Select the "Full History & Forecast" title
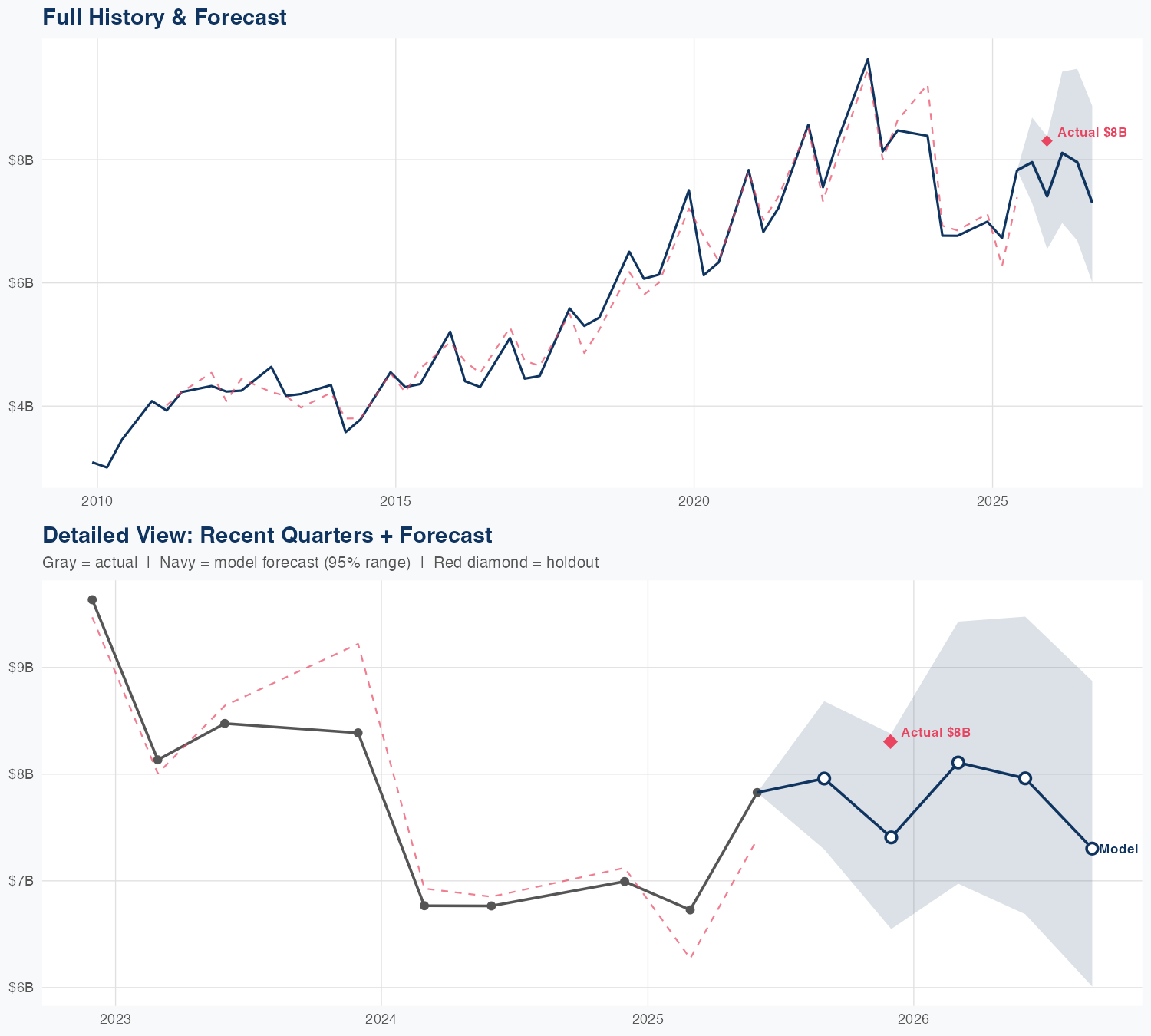 click(164, 17)
